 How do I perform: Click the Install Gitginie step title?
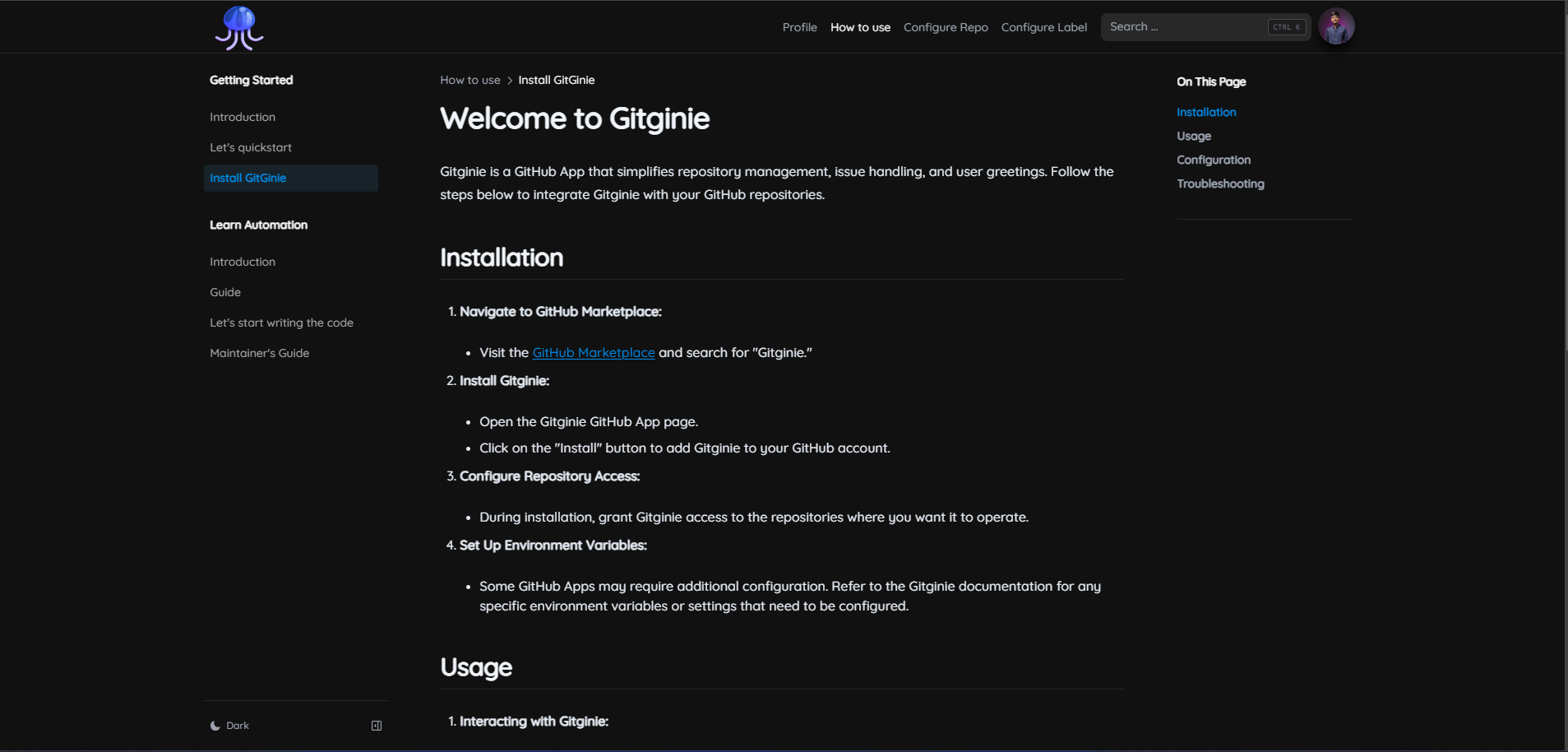pyautogui.click(x=504, y=380)
